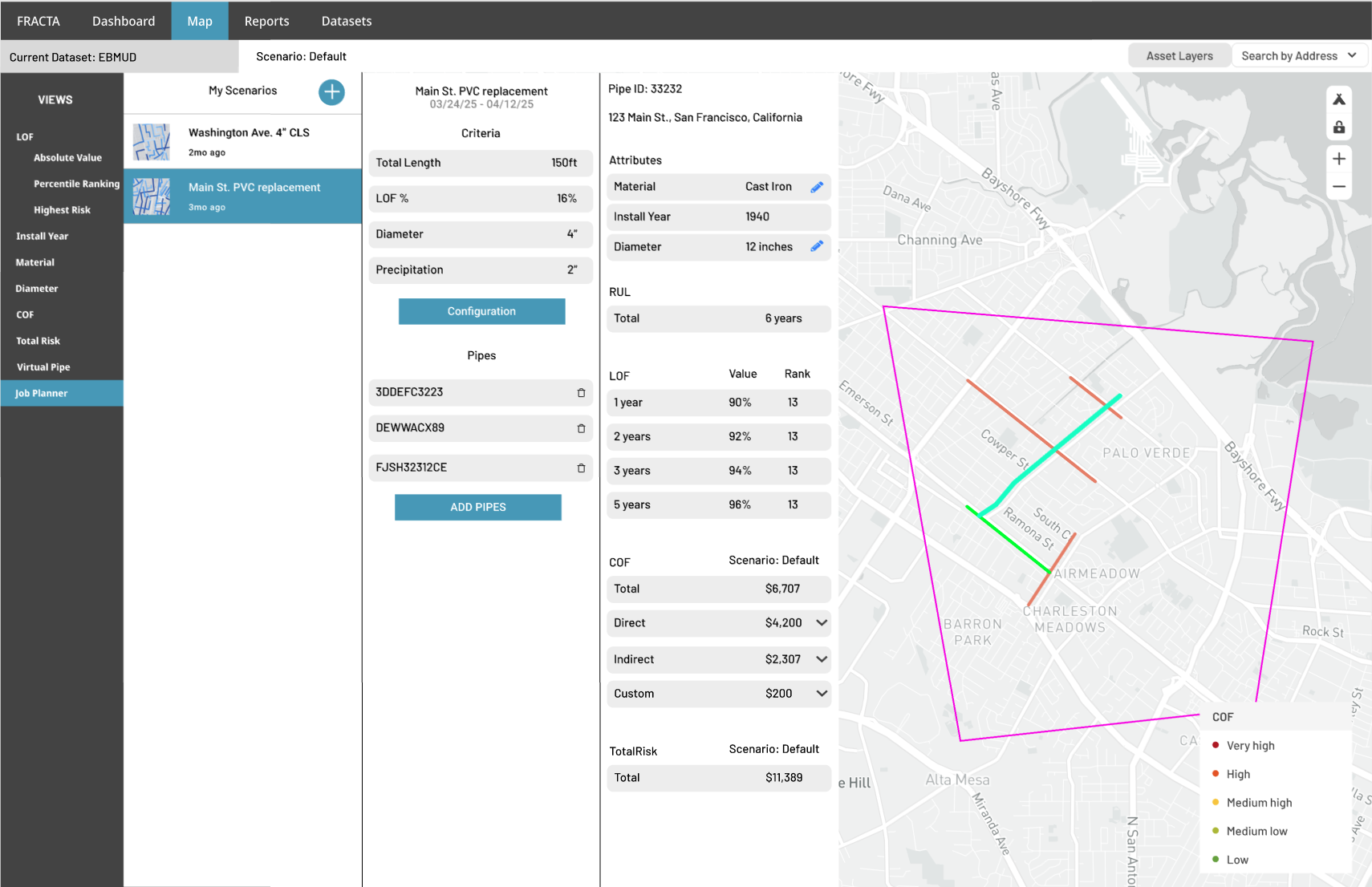Click the Total Length criteria row
Screen dimensions: 1372x887
coord(481,163)
